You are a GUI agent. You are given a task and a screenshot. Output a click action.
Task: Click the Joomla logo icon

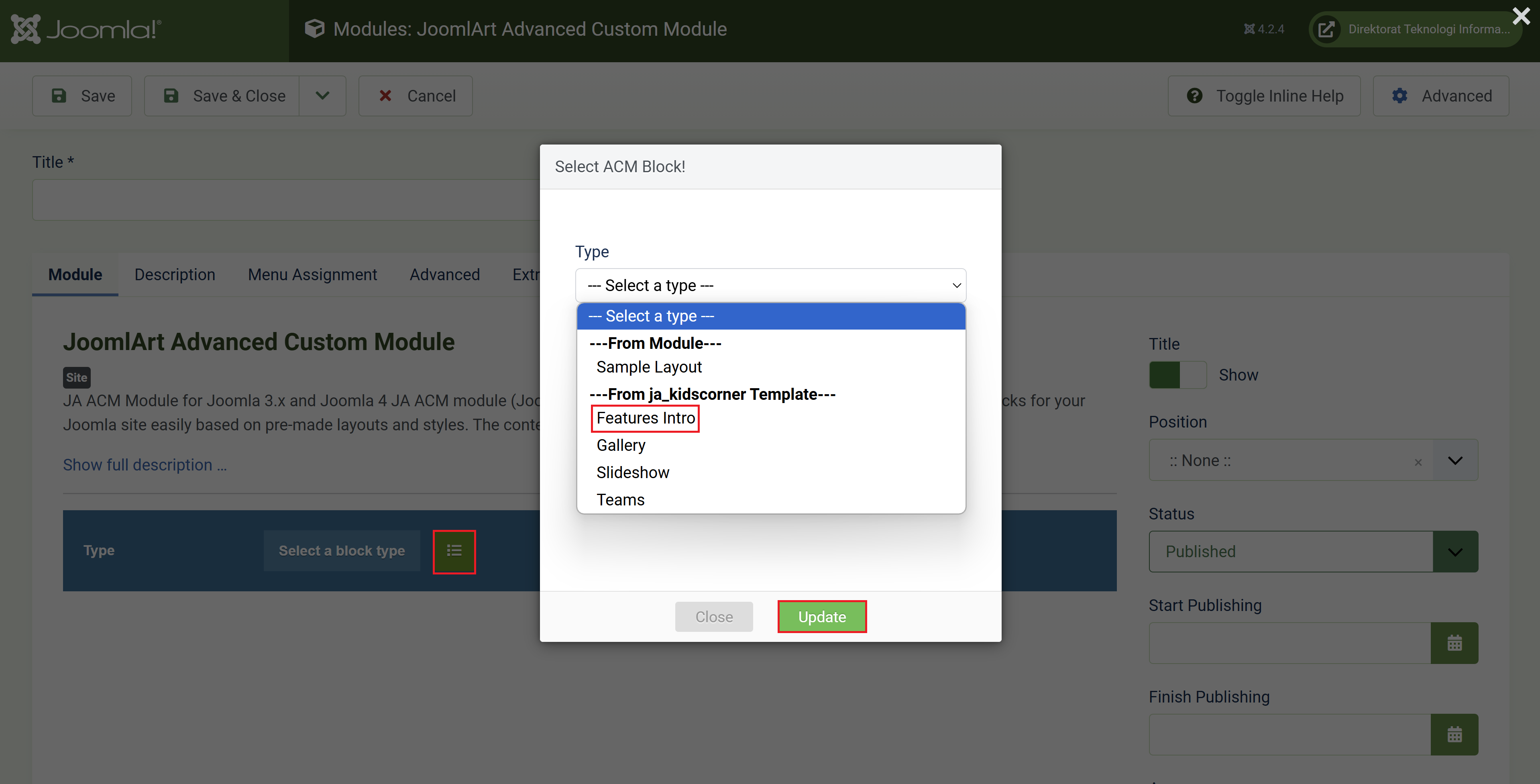26,29
